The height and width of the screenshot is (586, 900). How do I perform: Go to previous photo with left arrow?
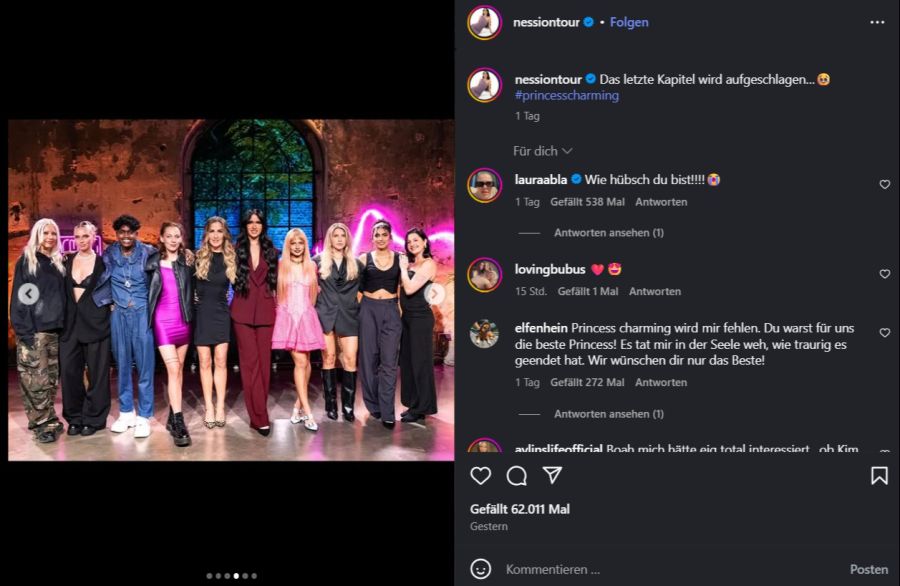(x=29, y=294)
